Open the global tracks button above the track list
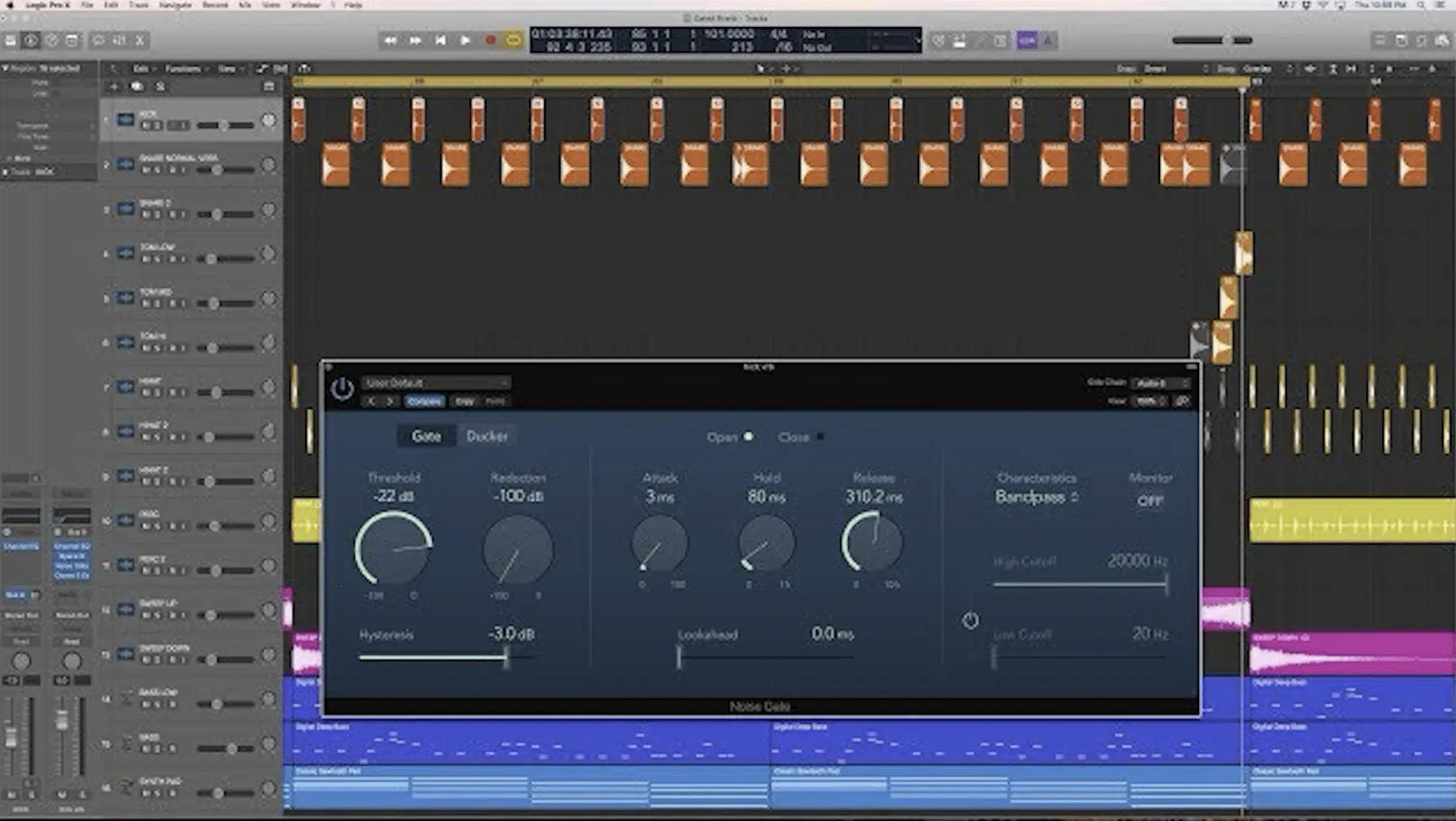Image resolution: width=1456 pixels, height=821 pixels. coord(269,86)
